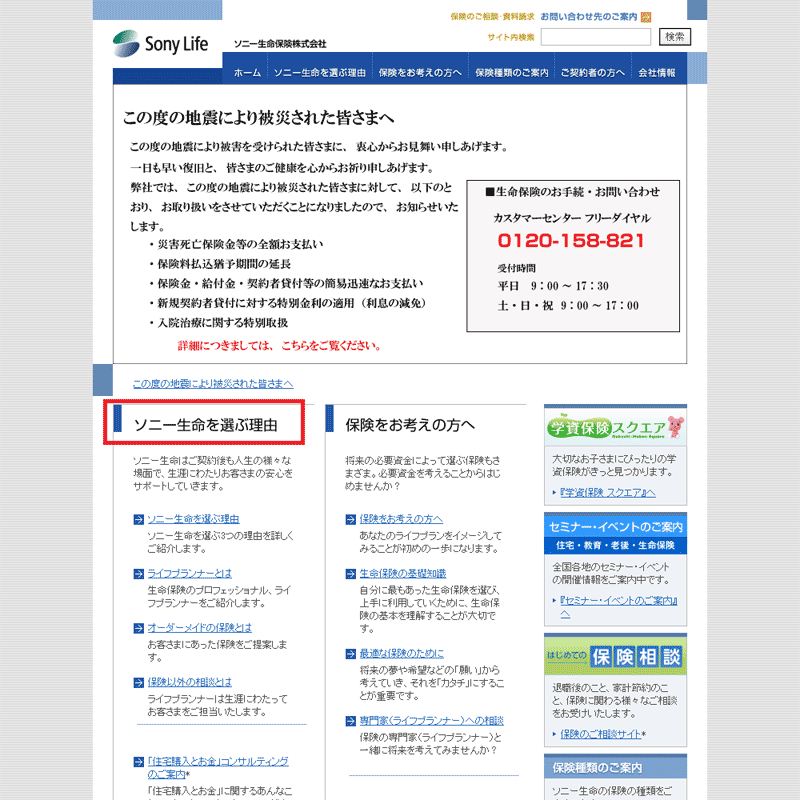Open the 最適な保険のために link
Screen dimensions: 800x800
[x=402, y=654]
